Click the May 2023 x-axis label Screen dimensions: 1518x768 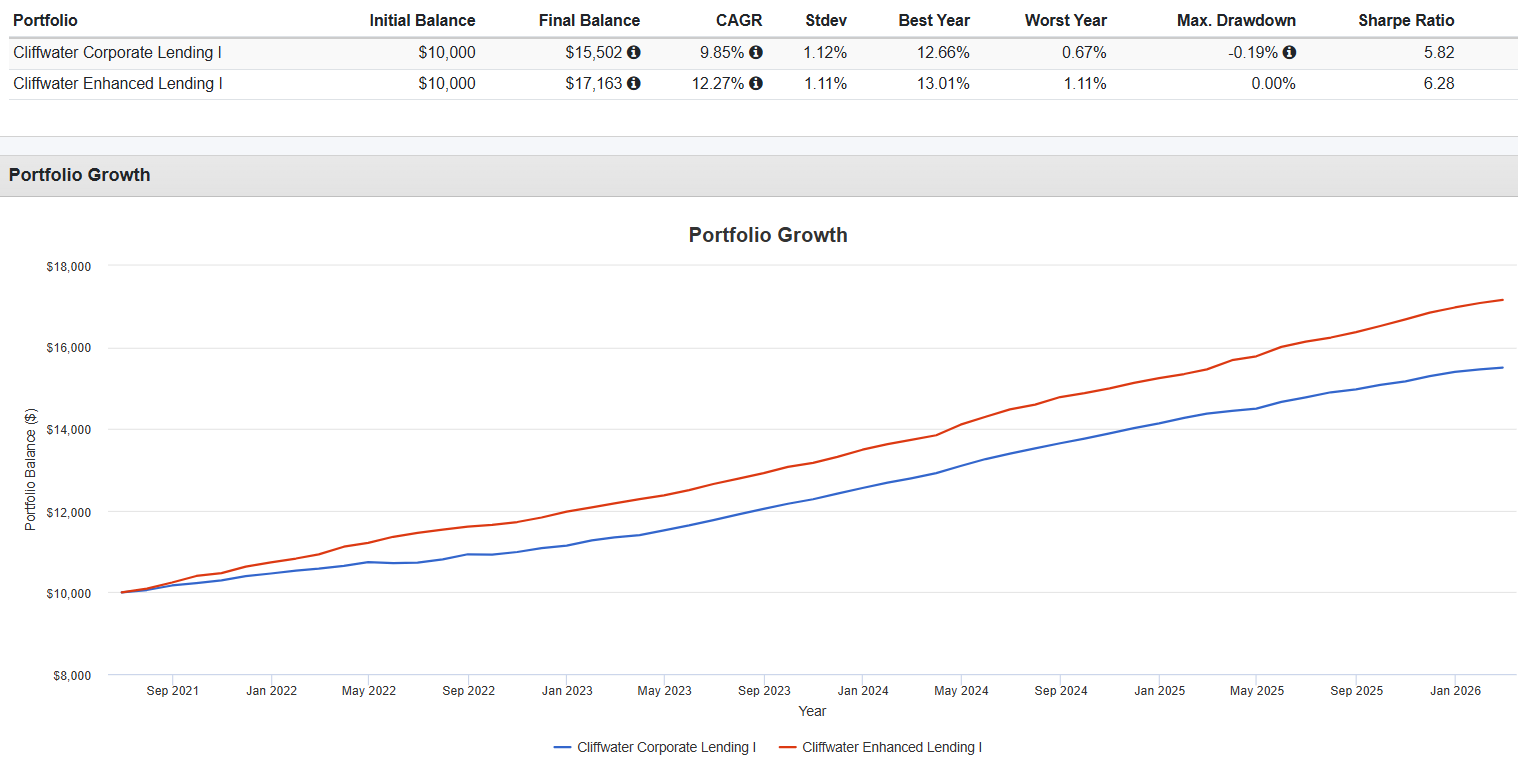click(665, 691)
